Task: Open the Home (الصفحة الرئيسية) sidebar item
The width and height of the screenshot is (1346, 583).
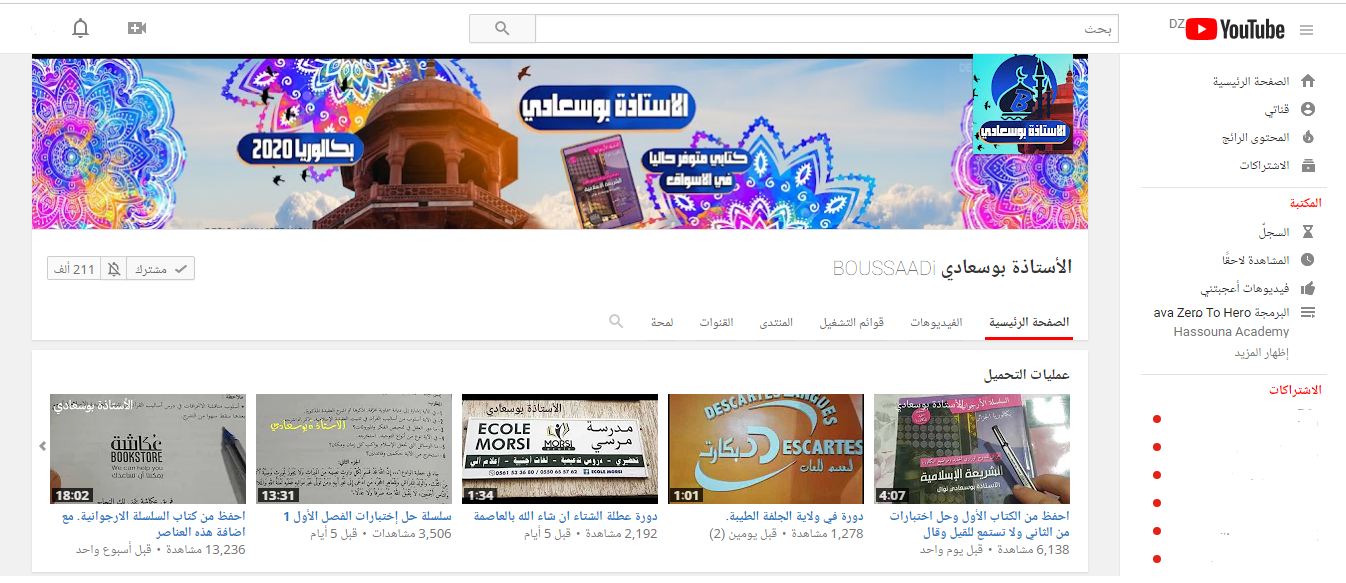Action: click(1251, 82)
